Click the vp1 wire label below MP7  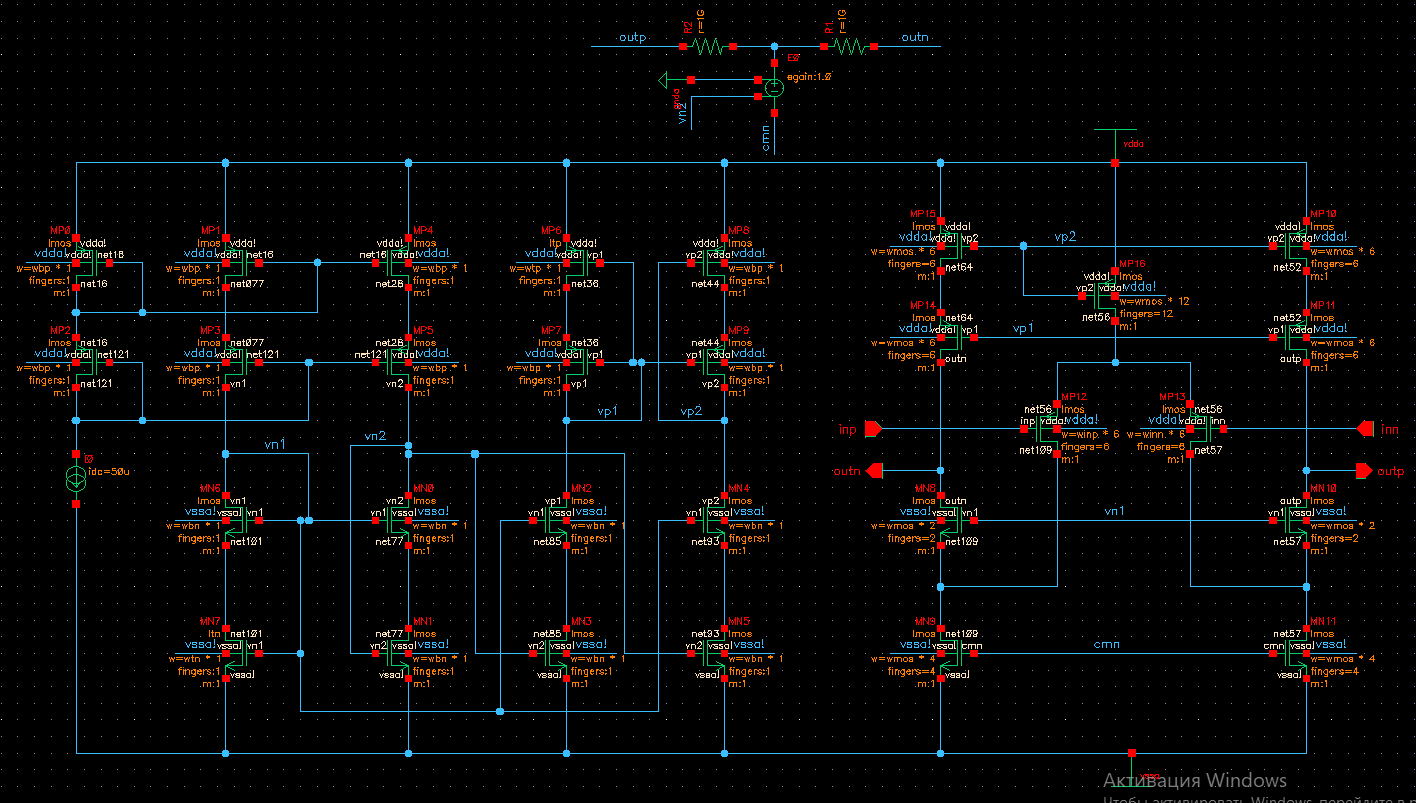coord(608,411)
